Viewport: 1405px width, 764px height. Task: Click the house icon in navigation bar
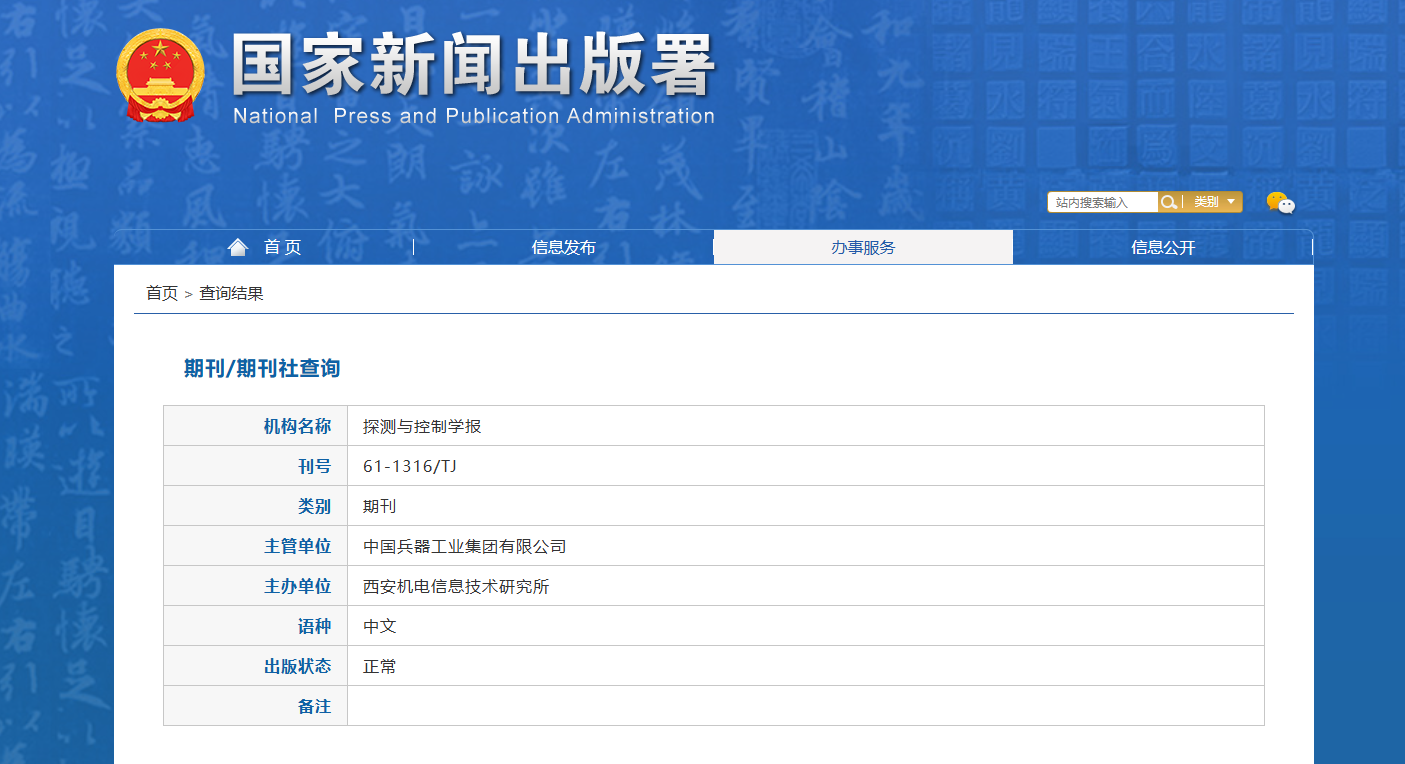(x=238, y=247)
